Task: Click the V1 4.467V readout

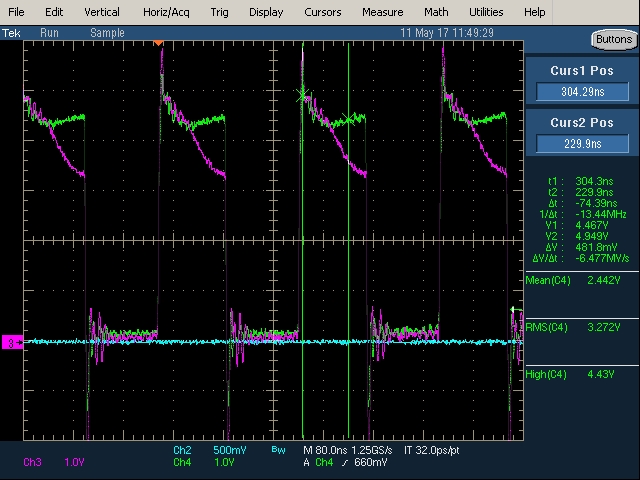Action: coord(577,225)
